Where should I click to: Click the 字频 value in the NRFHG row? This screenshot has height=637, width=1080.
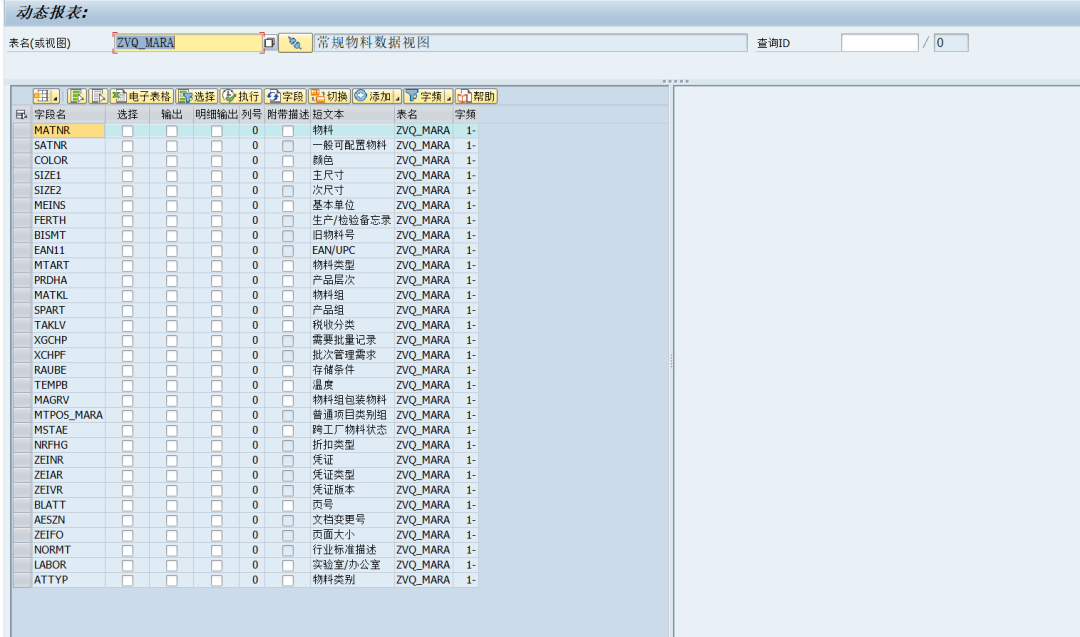(466, 445)
